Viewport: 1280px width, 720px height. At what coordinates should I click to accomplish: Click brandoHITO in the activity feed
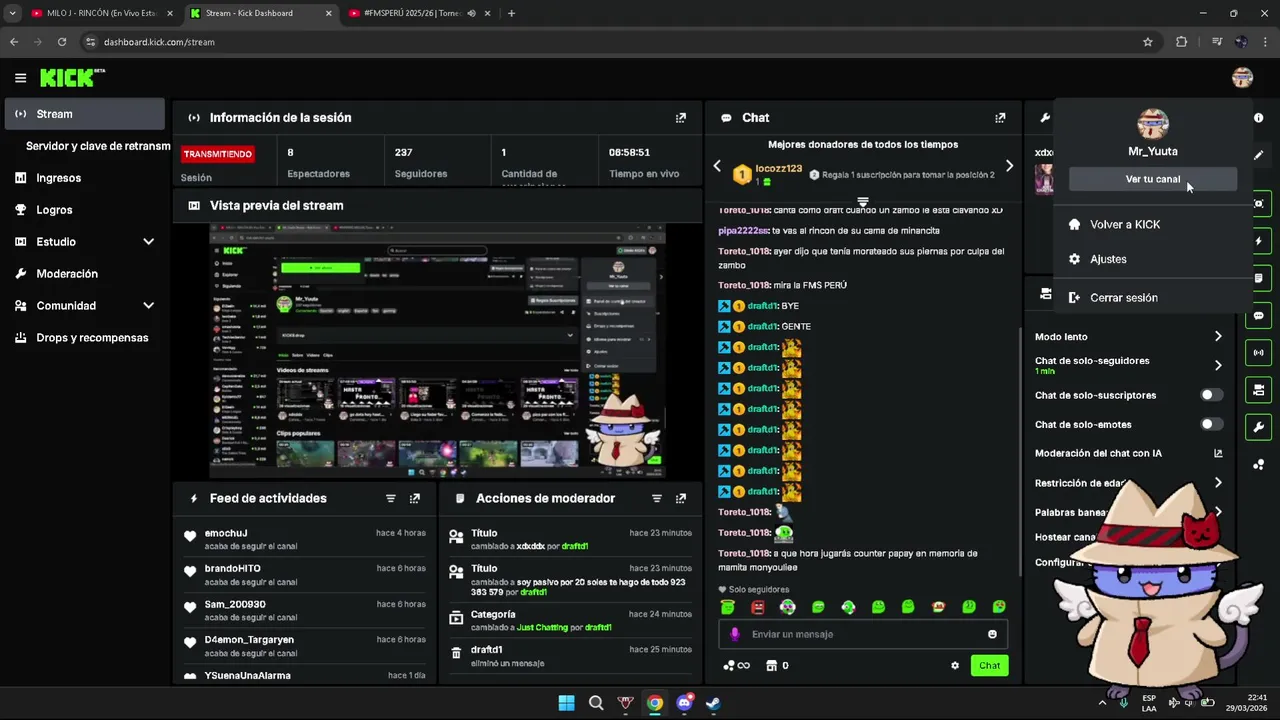[233, 569]
